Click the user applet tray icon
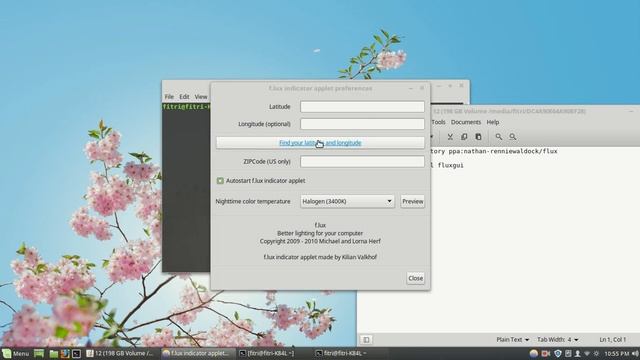Screen dimensions: 640x360 coord(578,353)
